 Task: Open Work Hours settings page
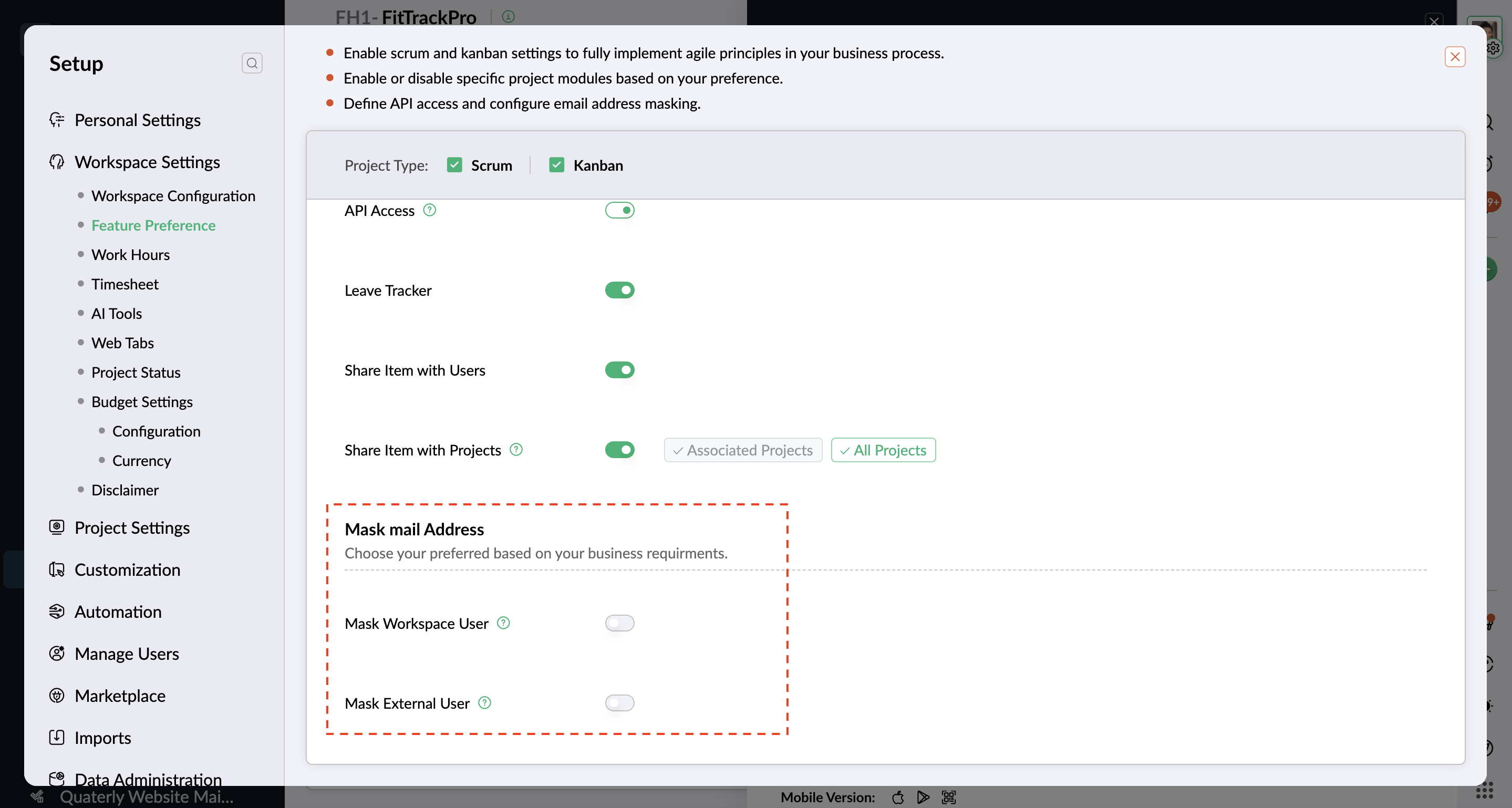[x=130, y=255]
